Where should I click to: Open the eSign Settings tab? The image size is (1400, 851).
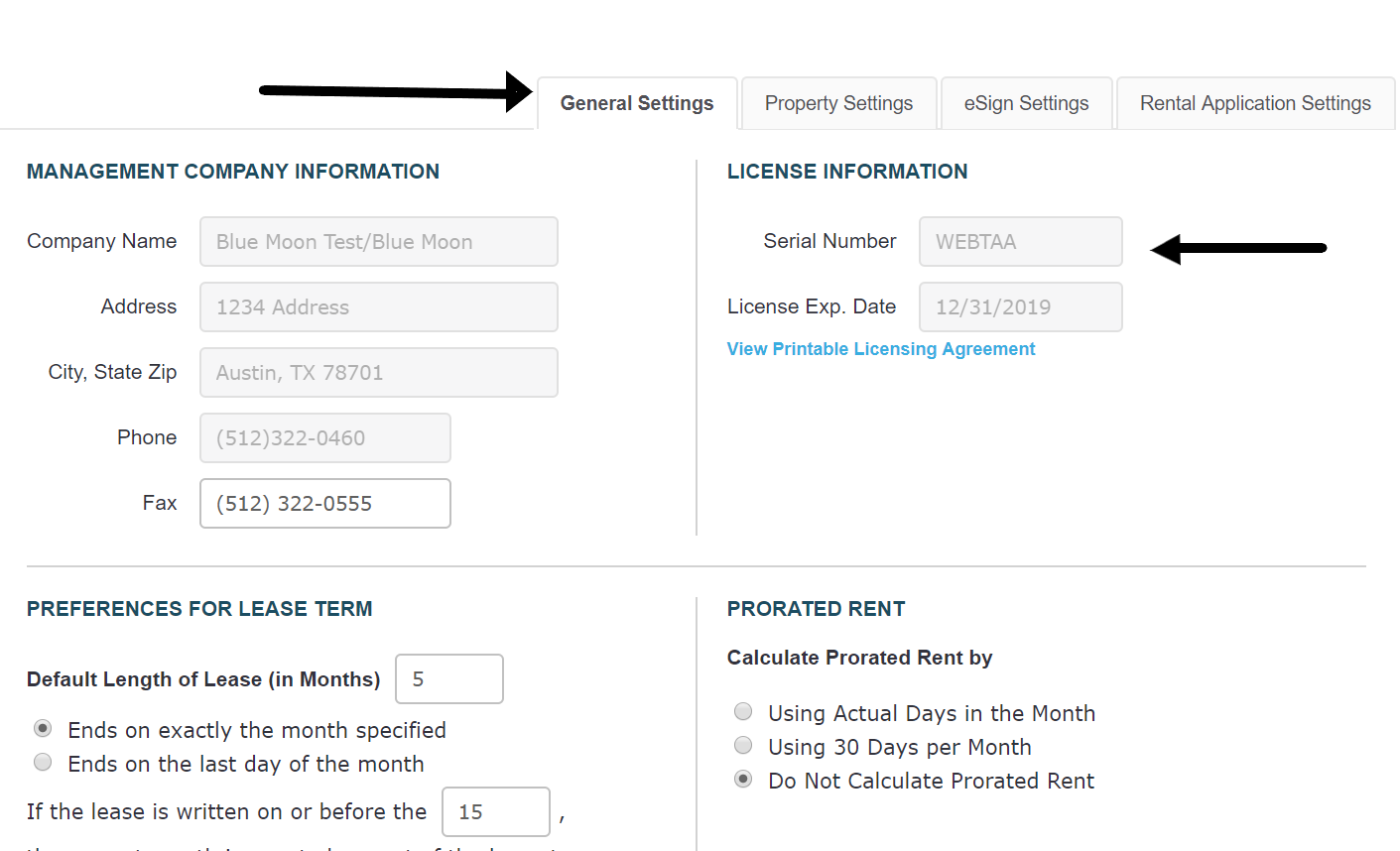pyautogui.click(x=1026, y=103)
